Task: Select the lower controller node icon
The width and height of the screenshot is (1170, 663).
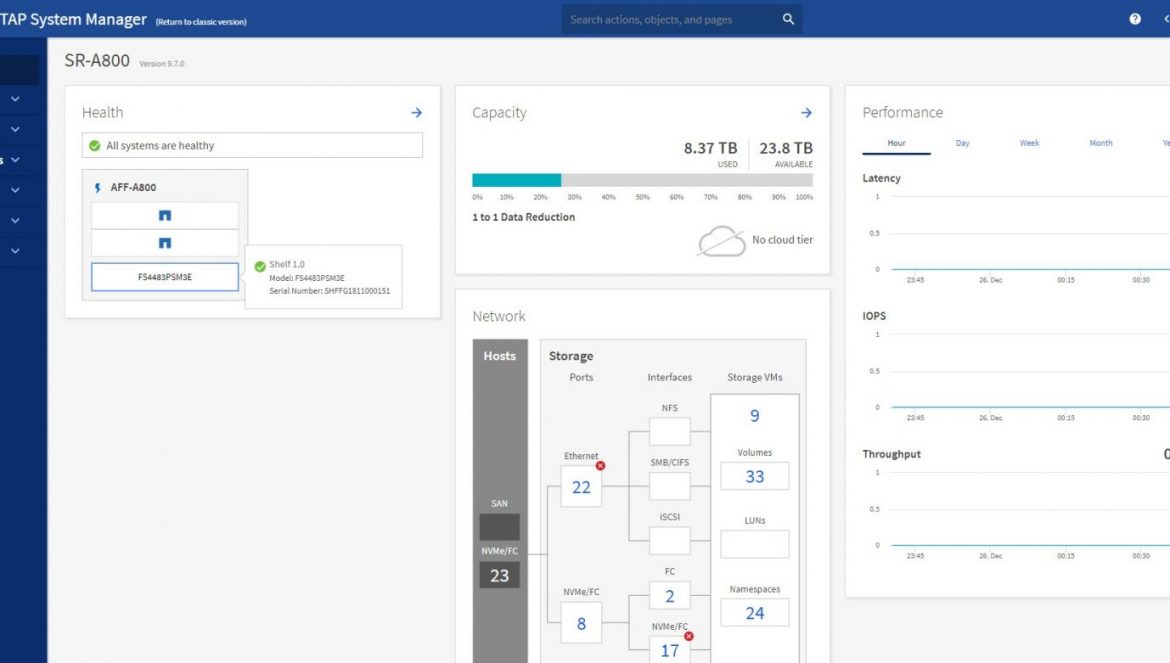Action: coord(165,242)
